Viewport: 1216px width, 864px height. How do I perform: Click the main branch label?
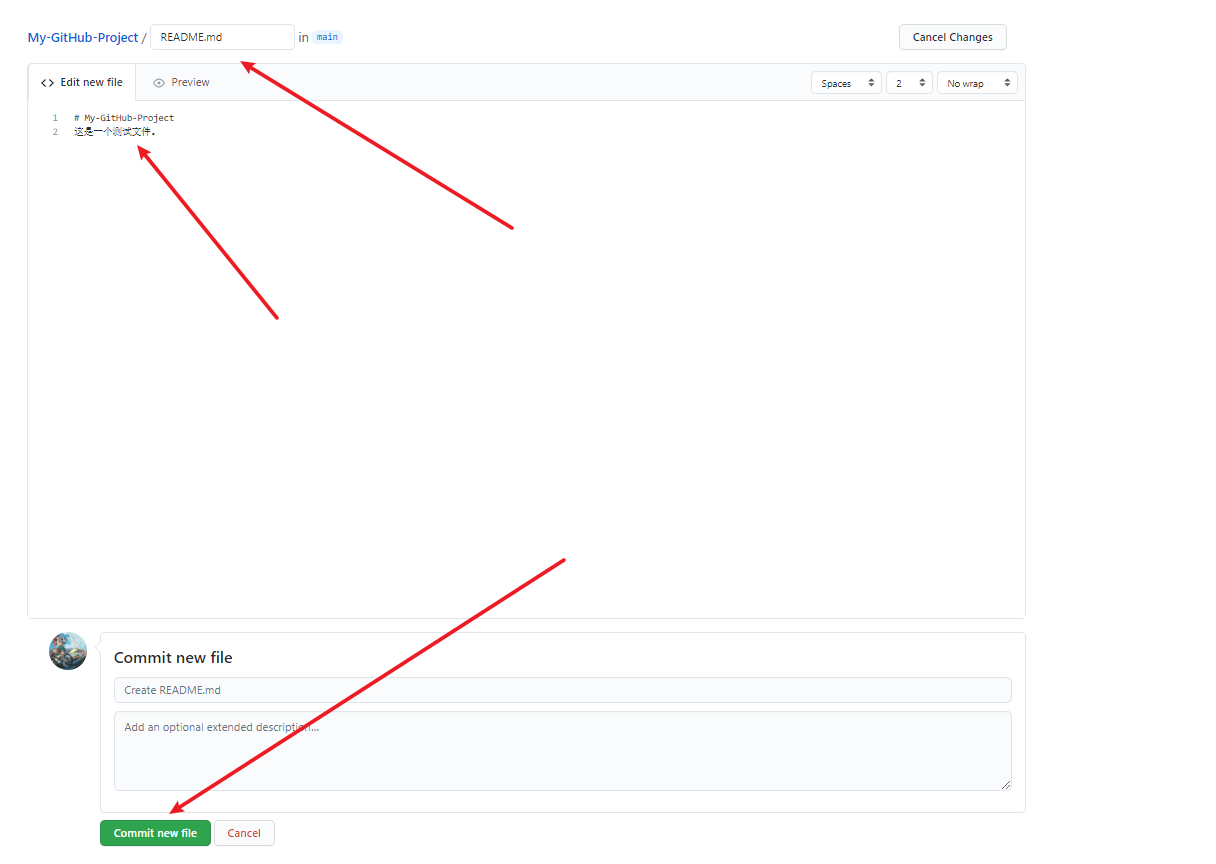pos(327,37)
